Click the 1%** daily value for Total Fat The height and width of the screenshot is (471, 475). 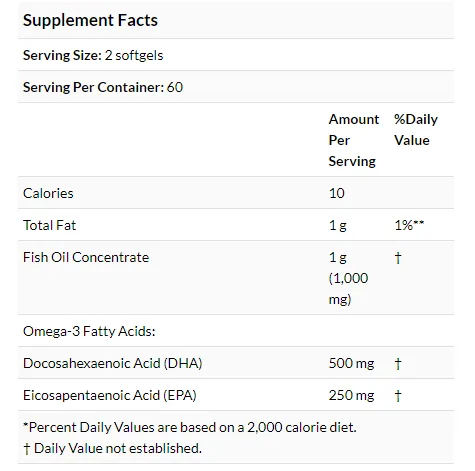point(409,225)
